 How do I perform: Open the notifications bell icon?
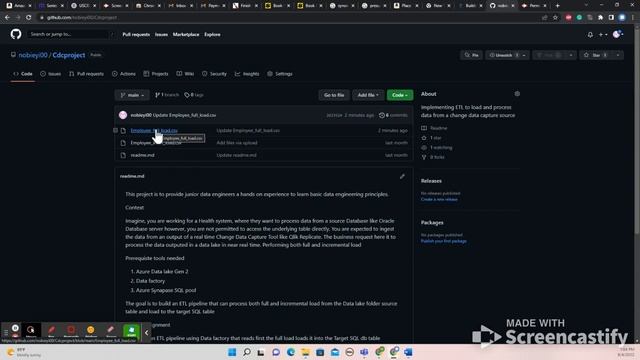(590, 35)
